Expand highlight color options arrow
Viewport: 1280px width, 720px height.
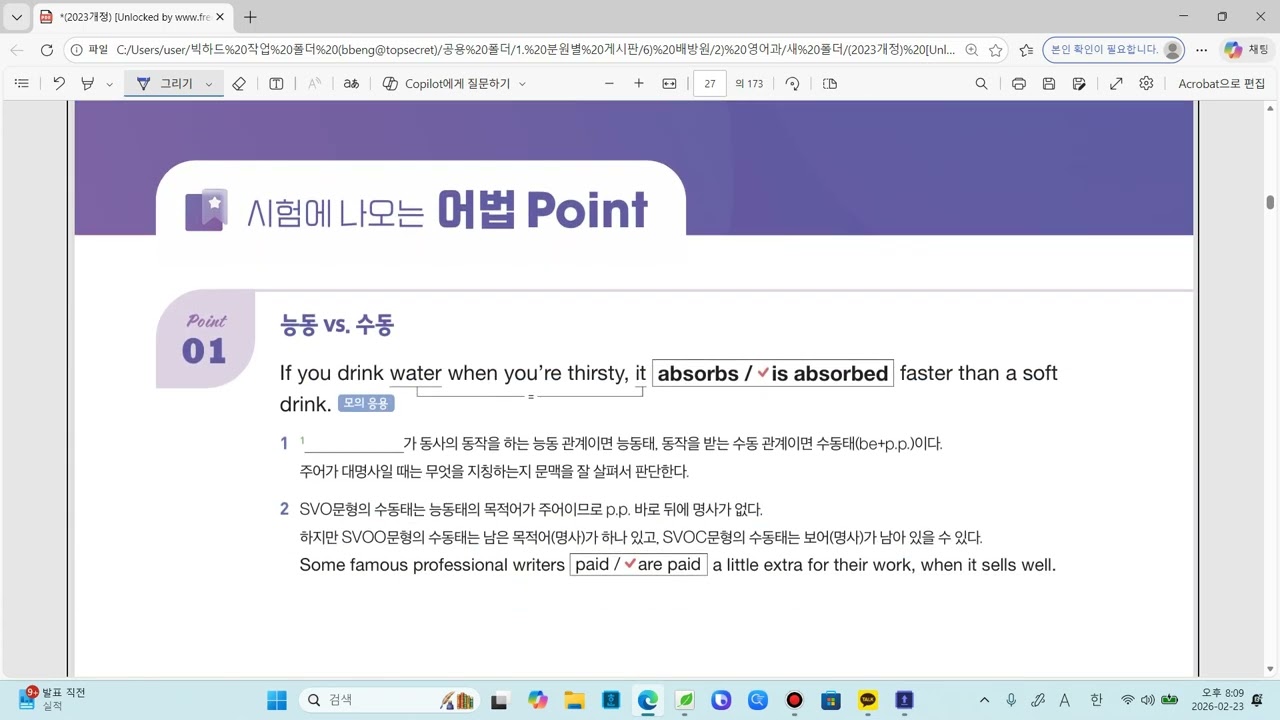pos(109,84)
